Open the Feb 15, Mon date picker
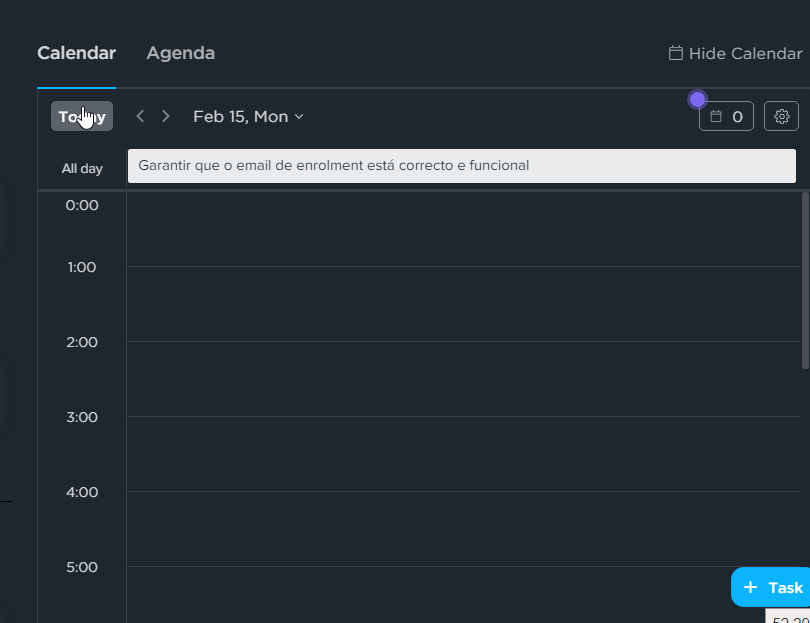810x623 pixels. coord(240,116)
